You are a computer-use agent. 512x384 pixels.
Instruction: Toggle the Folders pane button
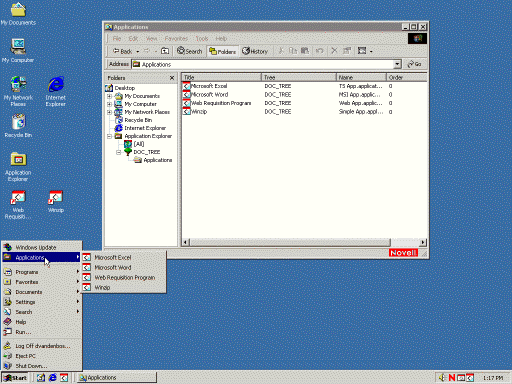click(x=222, y=51)
